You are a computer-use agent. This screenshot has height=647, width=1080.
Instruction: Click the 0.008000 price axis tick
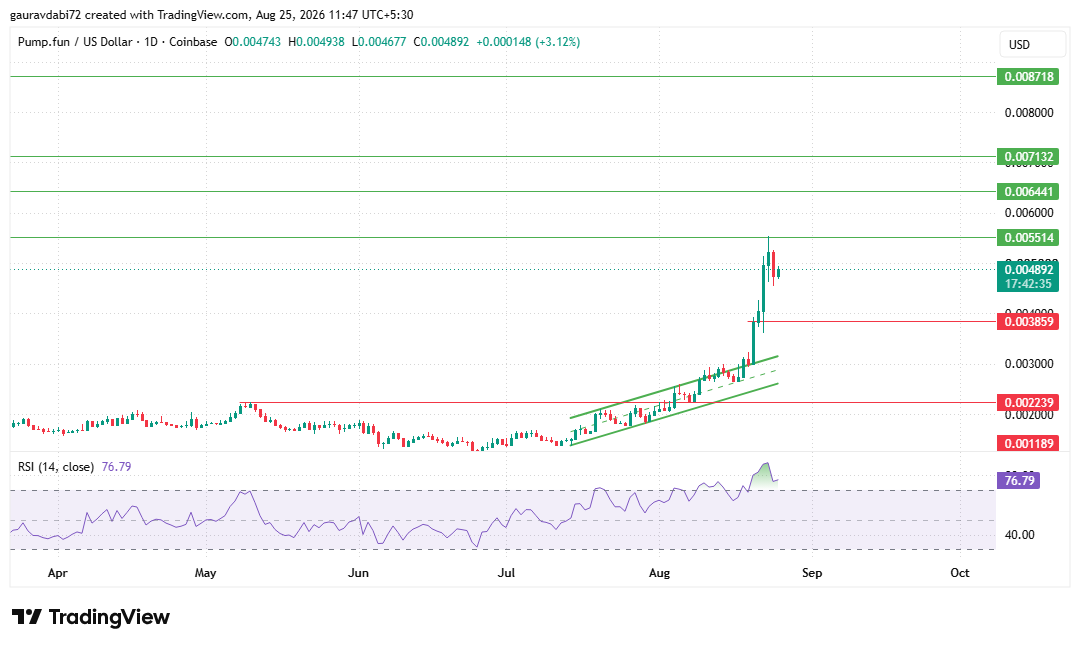[1029, 112]
